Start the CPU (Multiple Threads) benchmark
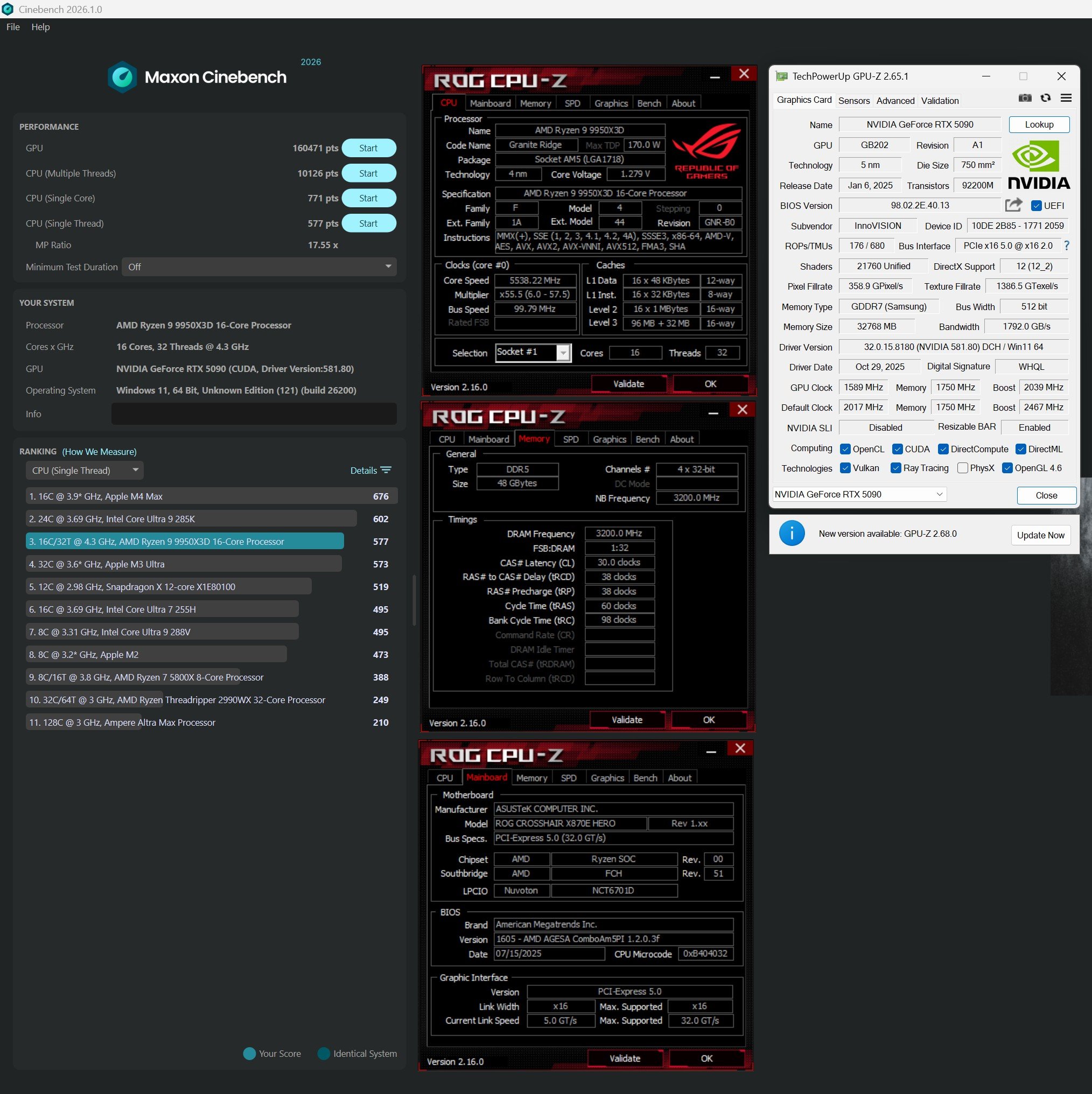The image size is (1092, 1094). click(368, 173)
